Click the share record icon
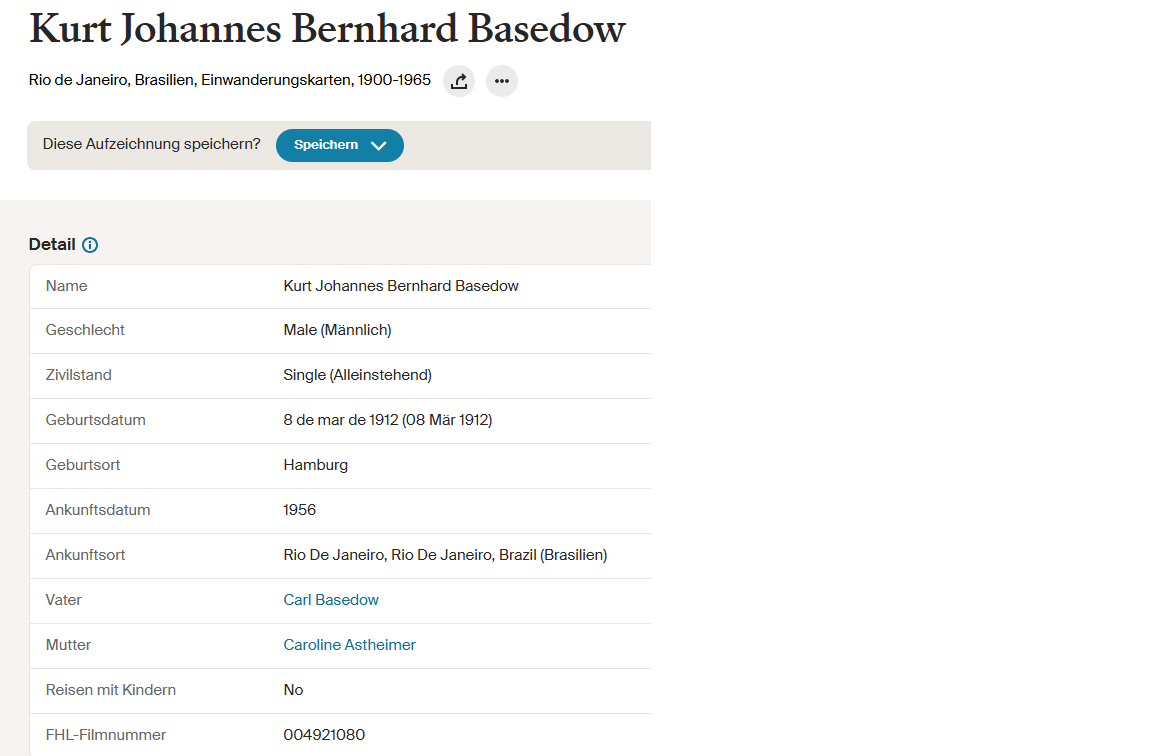Viewport: 1152px width, 756px height. tap(459, 81)
